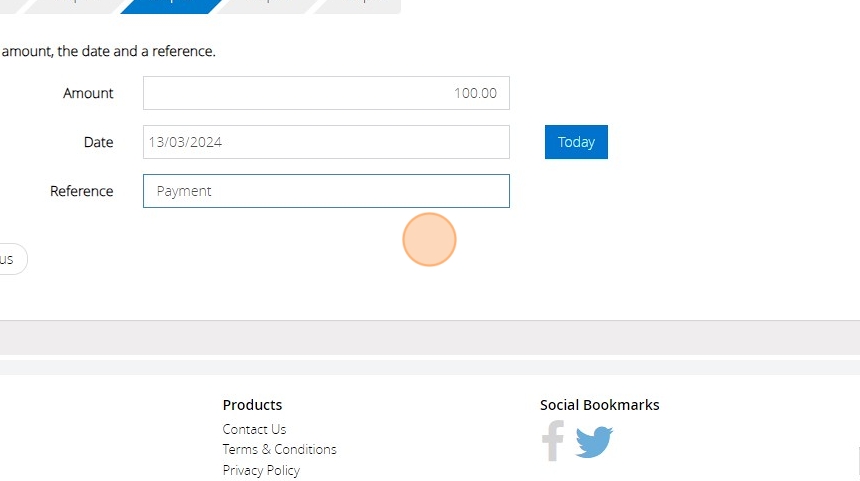Screen dimensions: 860x481
Task: Click the Products footer heading
Action: [x=252, y=405]
